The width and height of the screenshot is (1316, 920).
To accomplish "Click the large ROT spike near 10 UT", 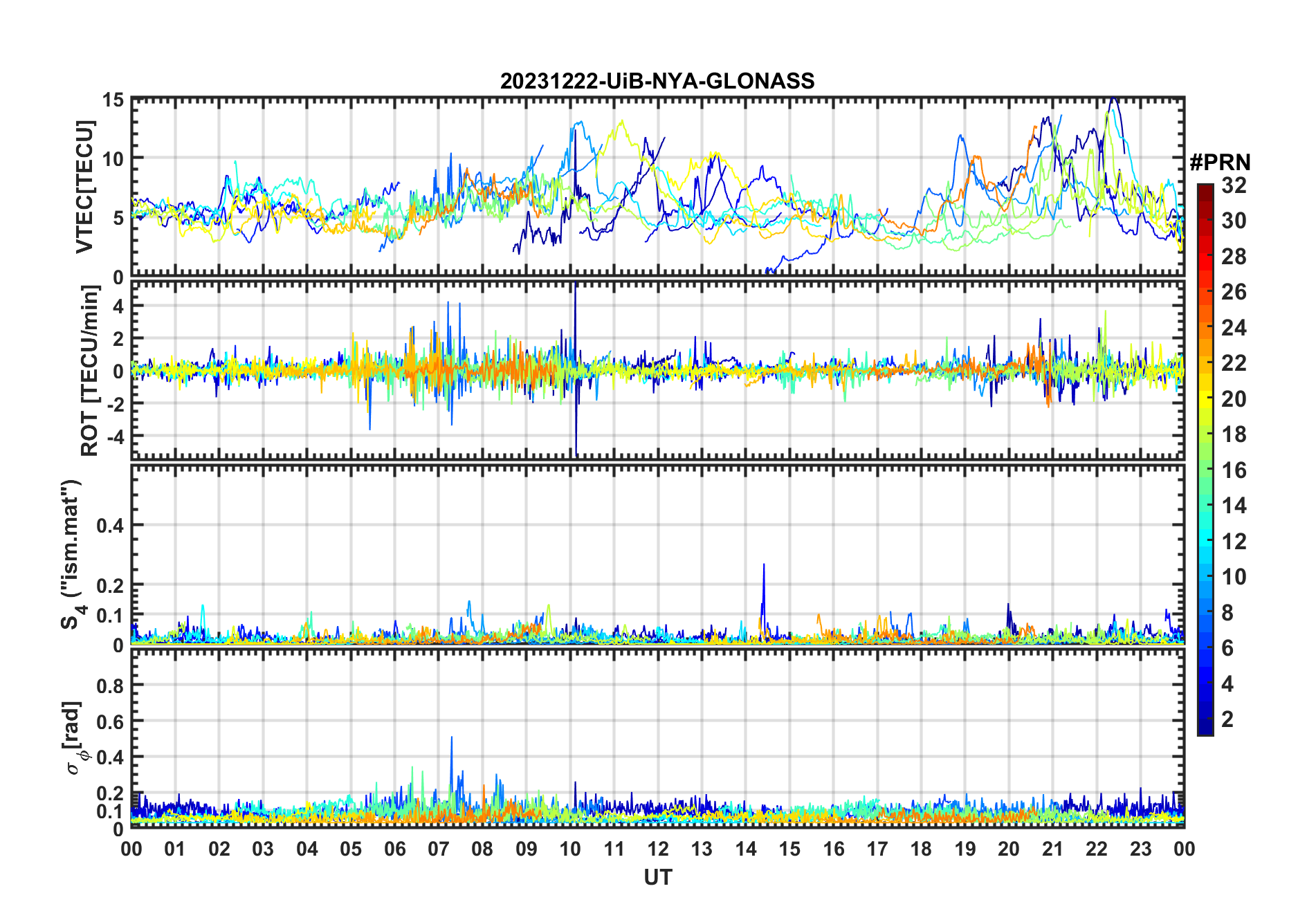I will pos(576,370).
